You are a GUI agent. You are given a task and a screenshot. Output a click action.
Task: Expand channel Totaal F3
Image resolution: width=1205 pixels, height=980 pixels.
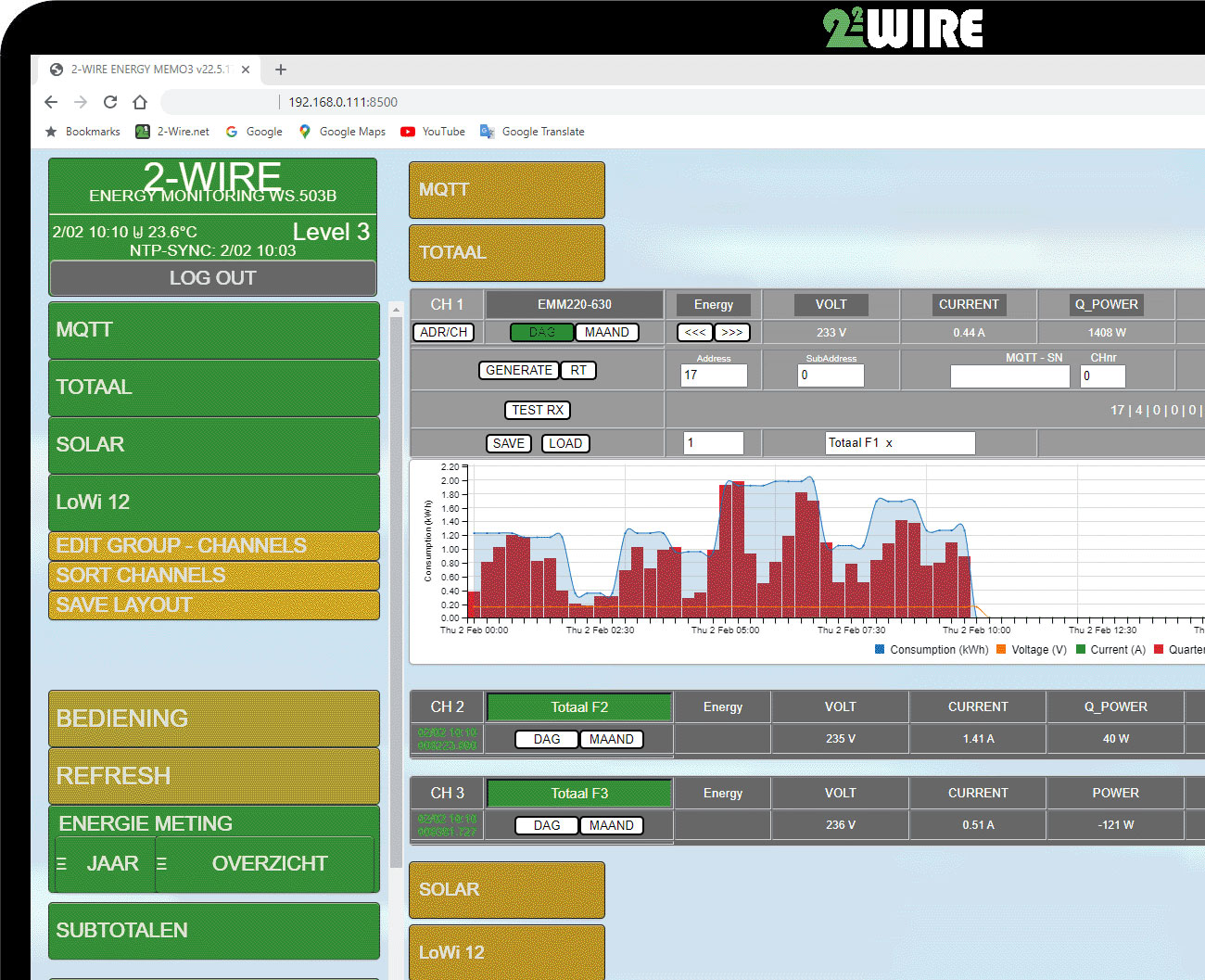coord(579,794)
